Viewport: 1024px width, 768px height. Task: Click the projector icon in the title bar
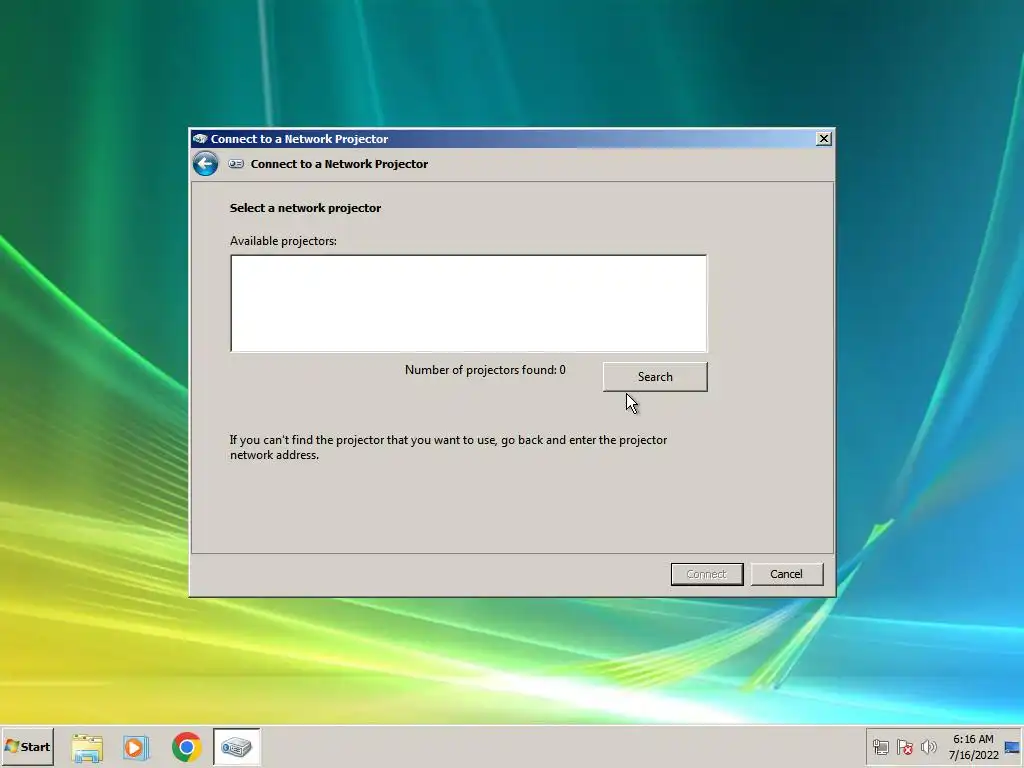(x=200, y=138)
